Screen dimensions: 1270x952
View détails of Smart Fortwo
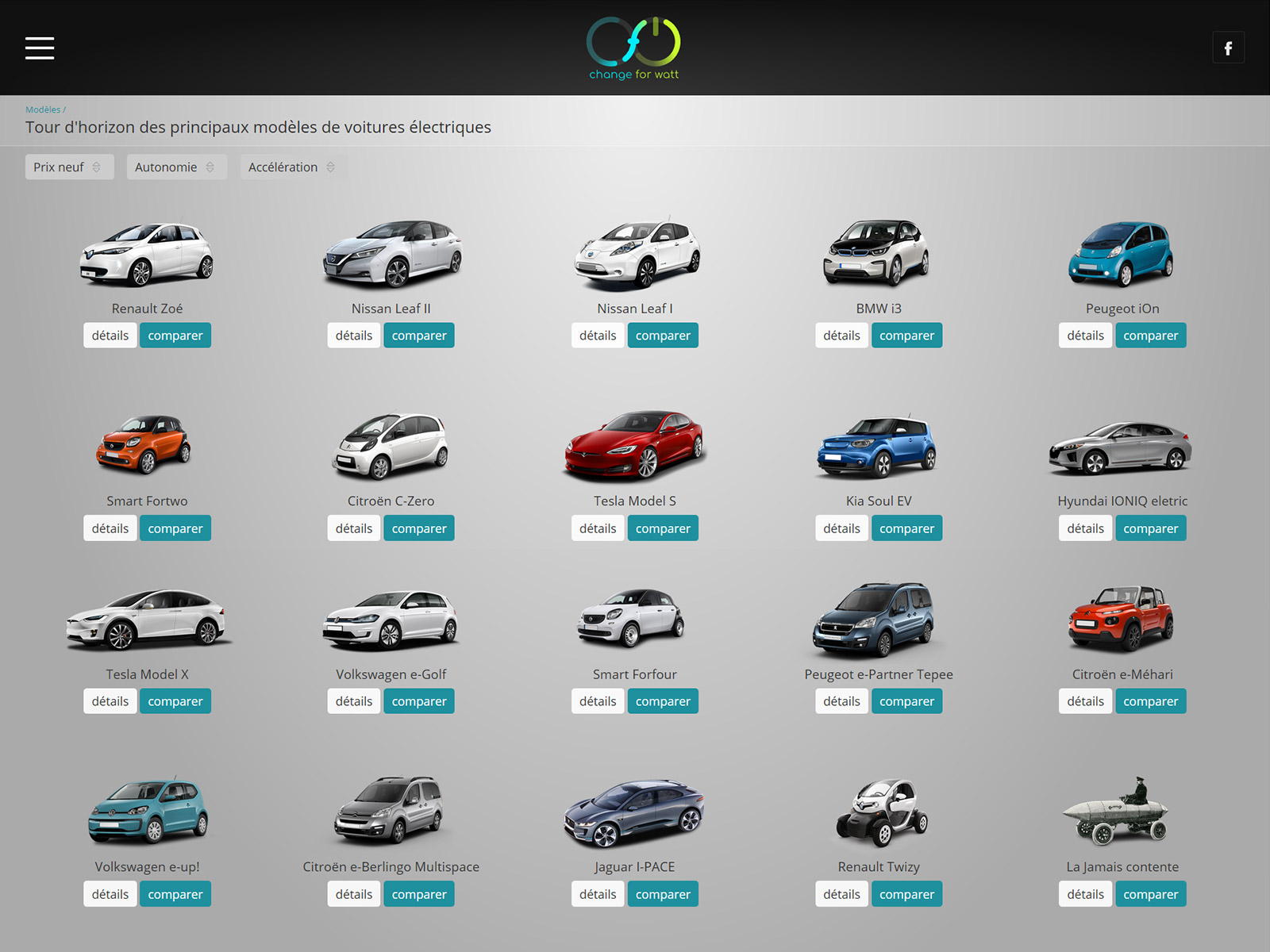coord(110,528)
